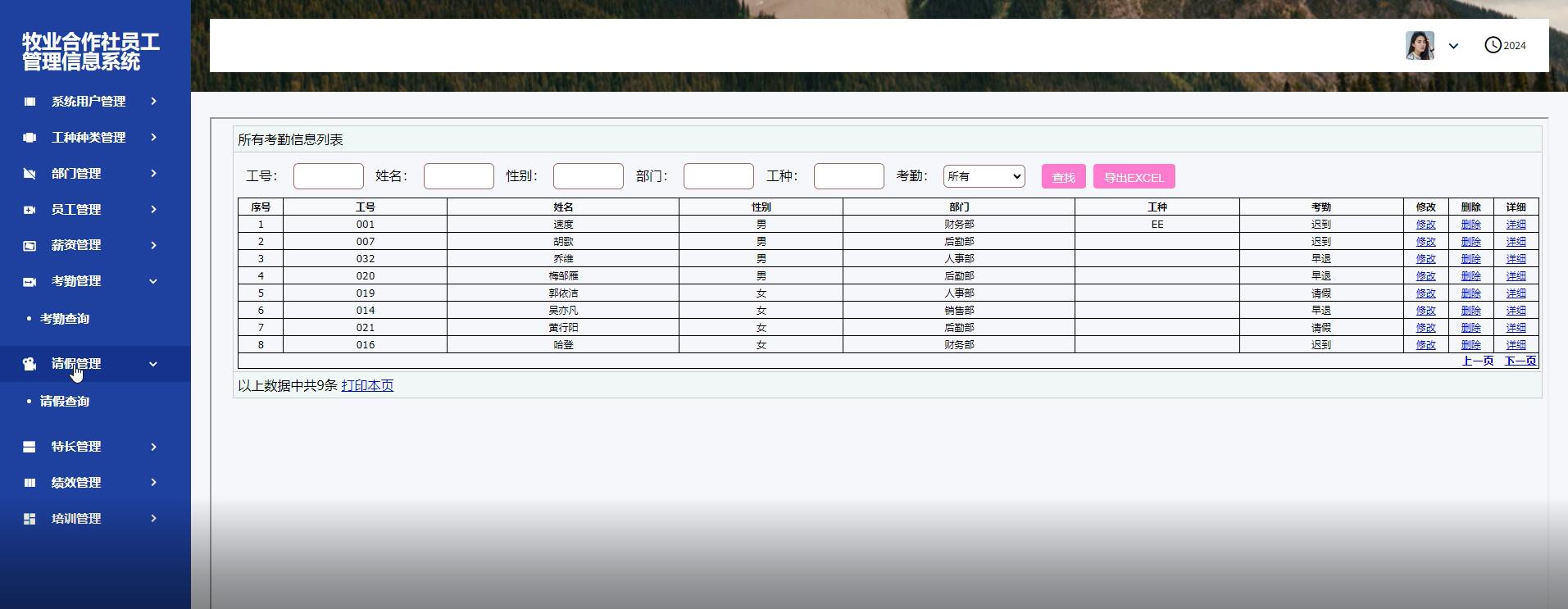The image size is (1568, 609).
Task: Click the 工种种类管理 sidebar icon
Action: (30, 138)
